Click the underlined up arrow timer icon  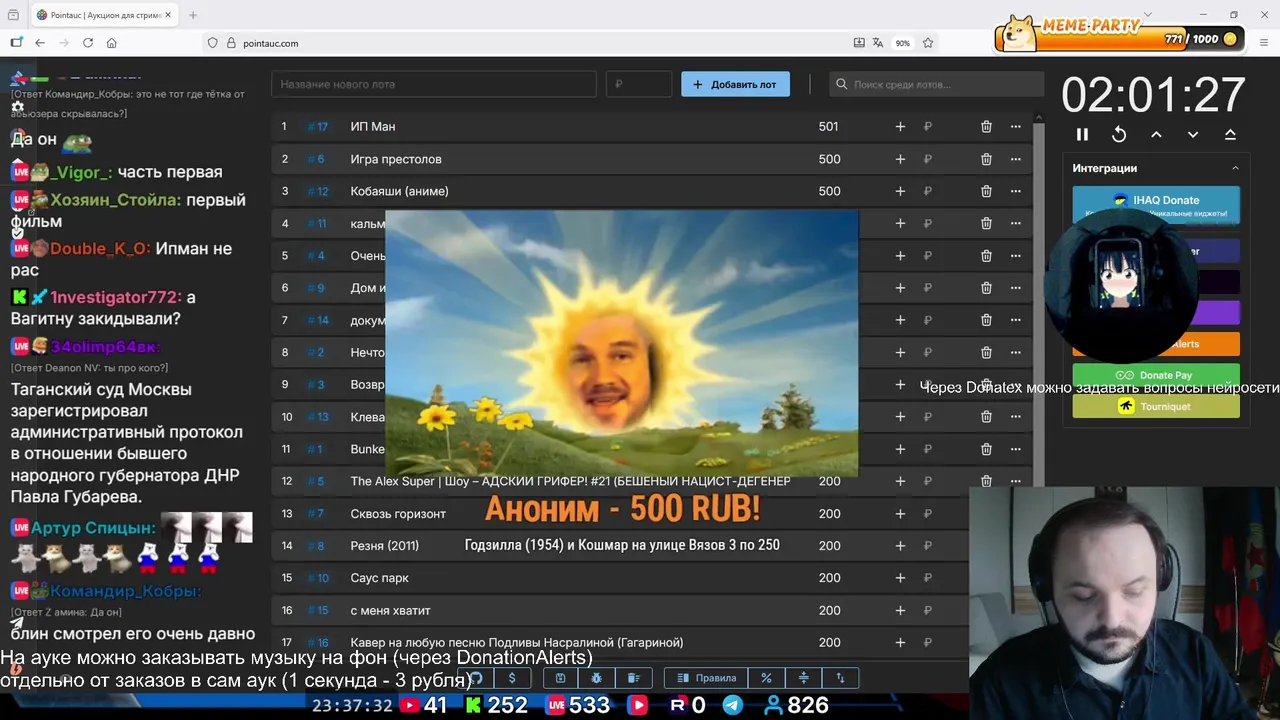[1230, 134]
